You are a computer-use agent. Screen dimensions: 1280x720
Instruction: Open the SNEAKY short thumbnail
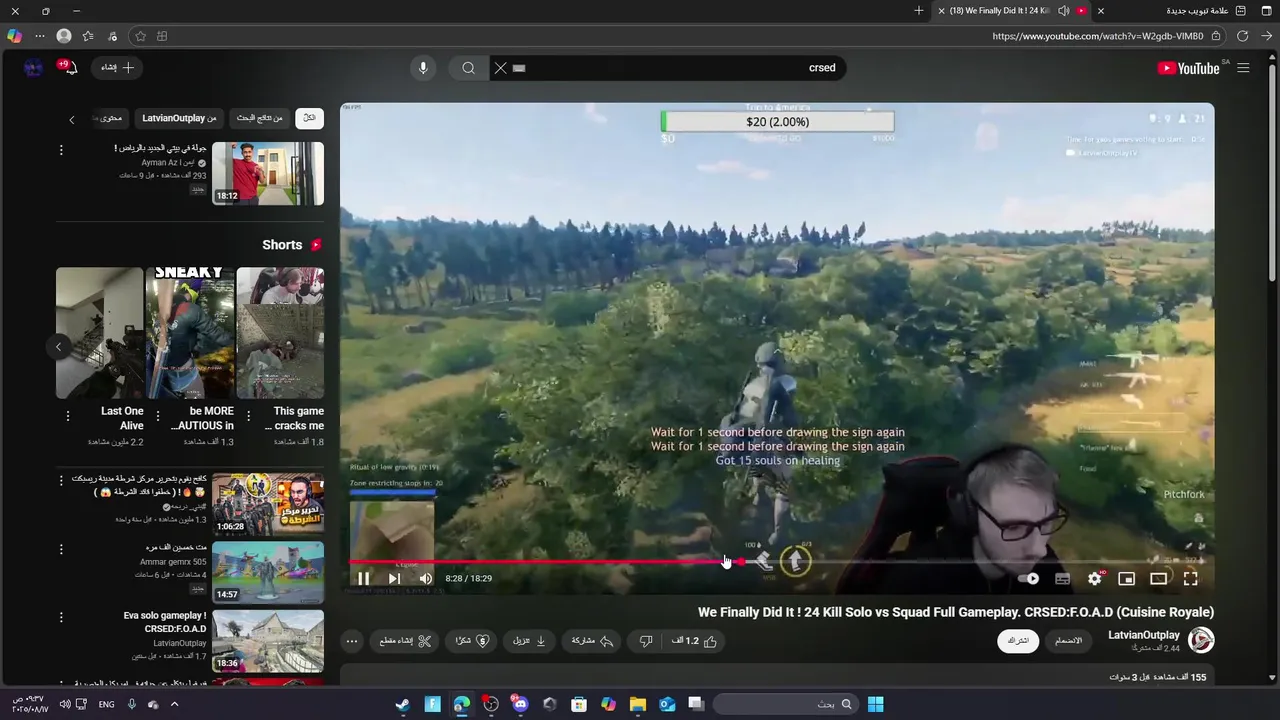click(x=190, y=333)
